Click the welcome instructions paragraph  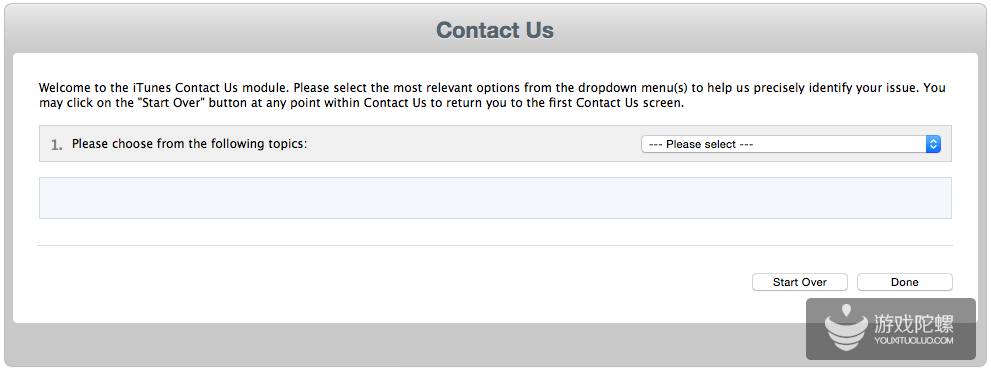492,96
